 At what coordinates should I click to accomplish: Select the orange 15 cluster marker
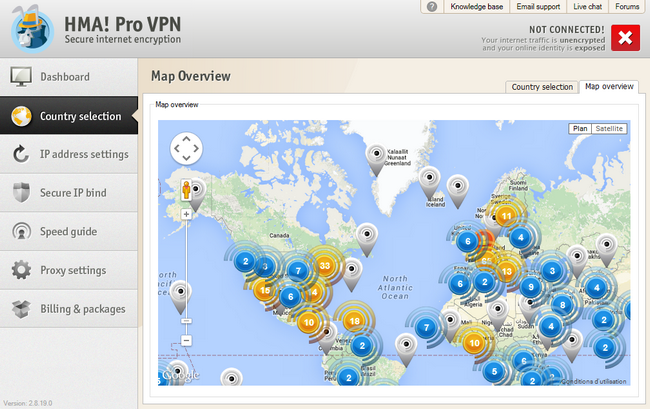(264, 290)
